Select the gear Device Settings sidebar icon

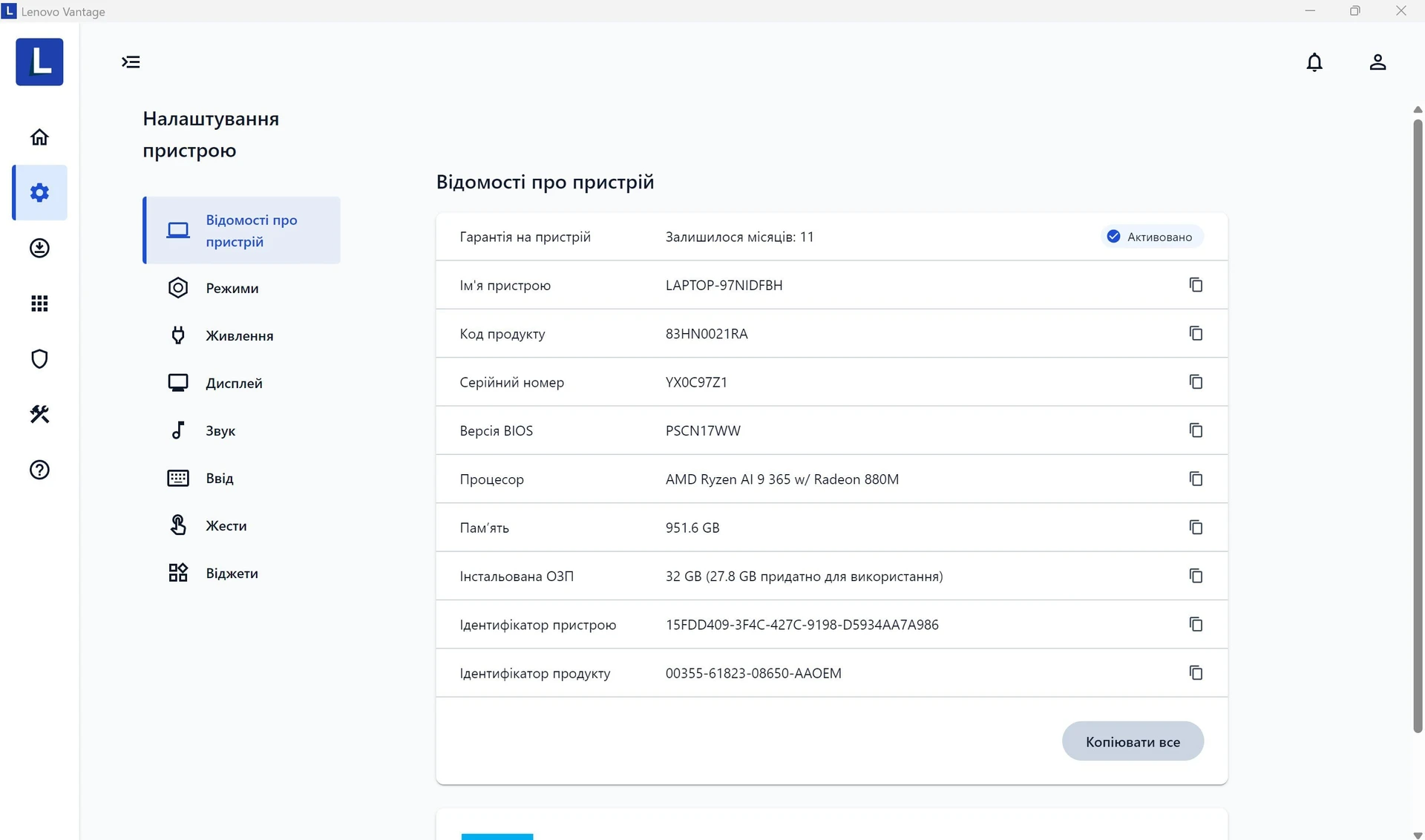(x=39, y=193)
